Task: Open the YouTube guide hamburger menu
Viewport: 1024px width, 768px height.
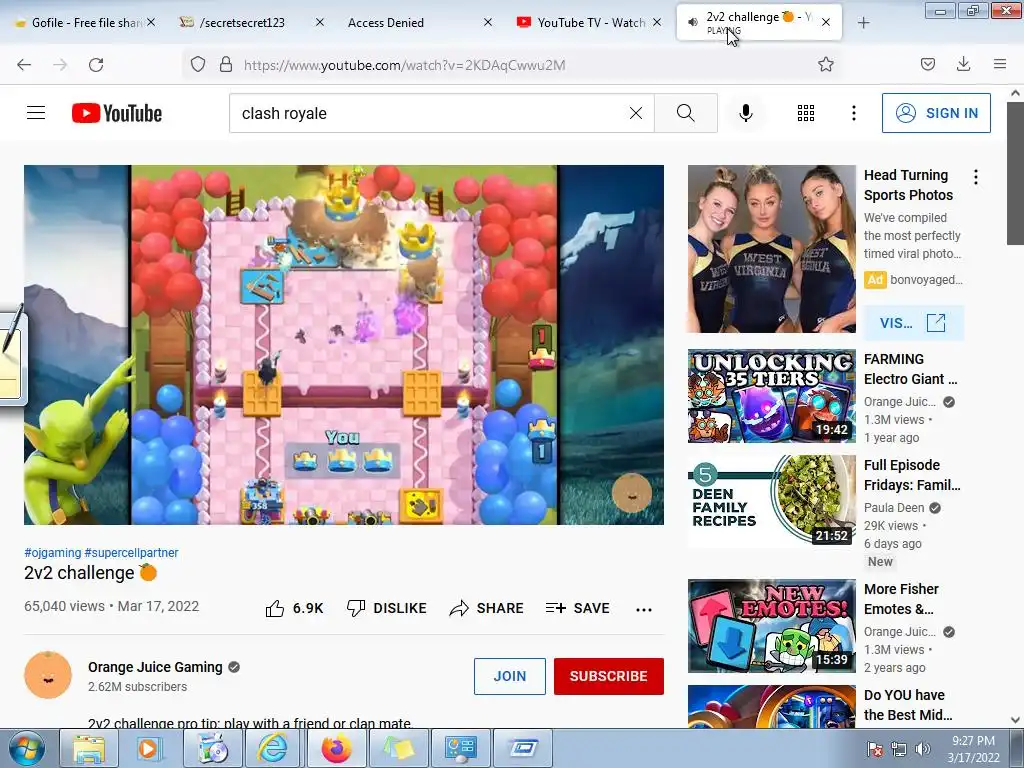Action: click(x=36, y=113)
